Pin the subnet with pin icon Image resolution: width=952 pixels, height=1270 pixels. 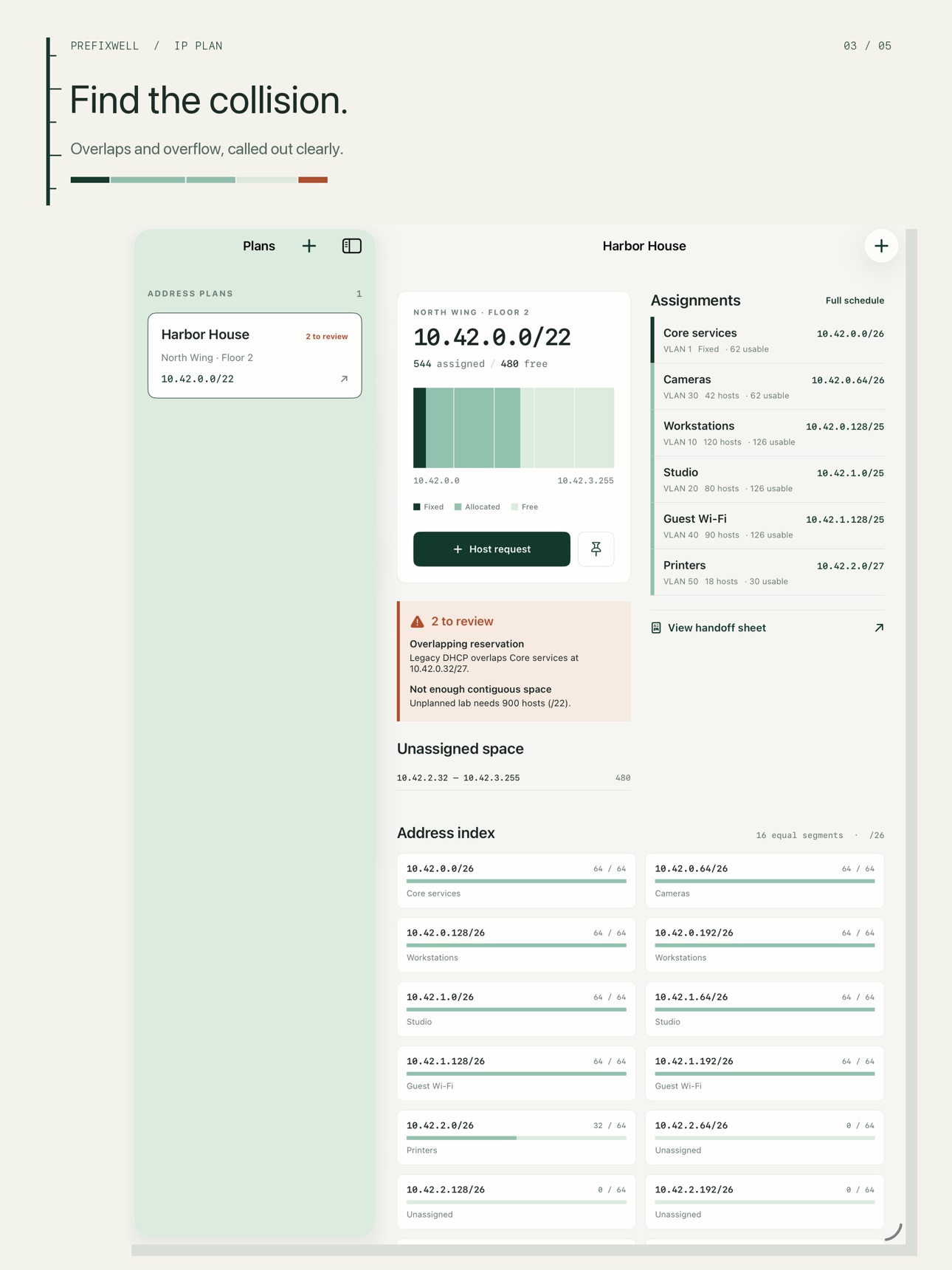(596, 549)
